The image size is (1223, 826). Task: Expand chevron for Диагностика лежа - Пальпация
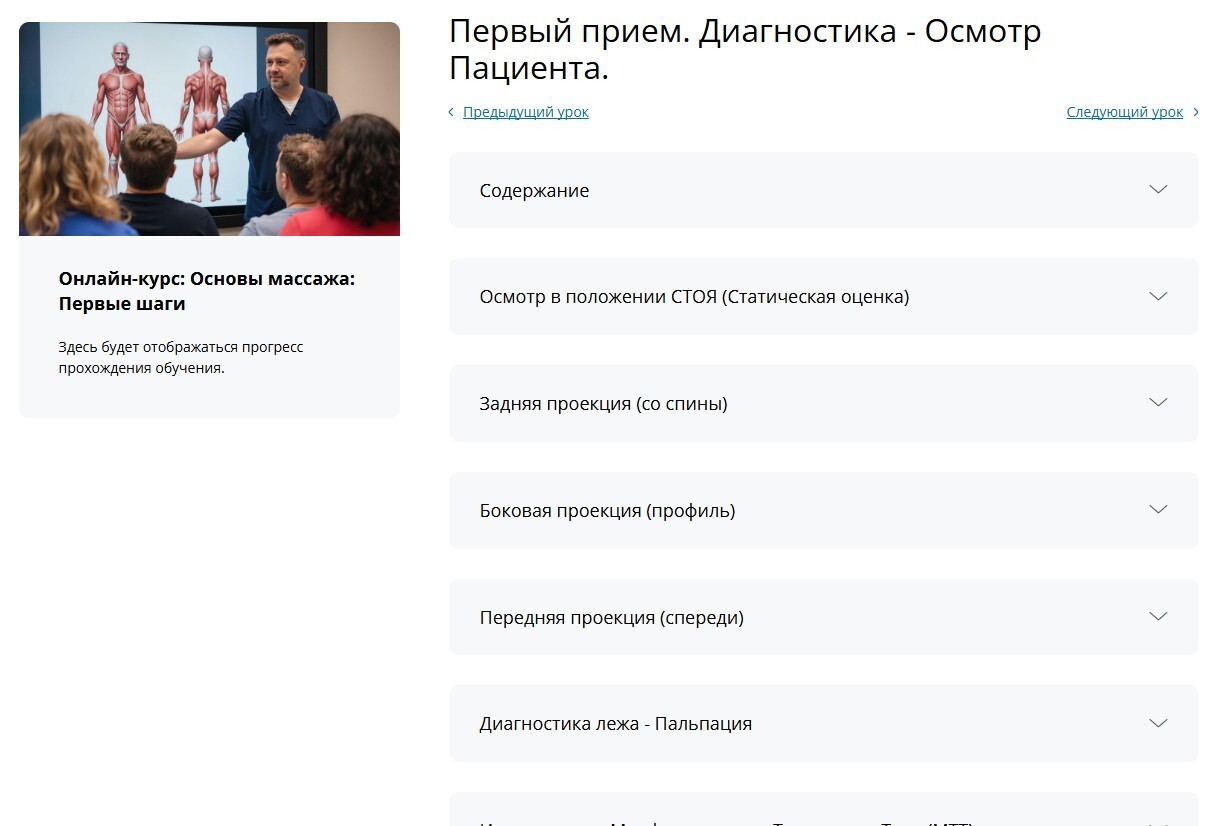(x=1158, y=723)
